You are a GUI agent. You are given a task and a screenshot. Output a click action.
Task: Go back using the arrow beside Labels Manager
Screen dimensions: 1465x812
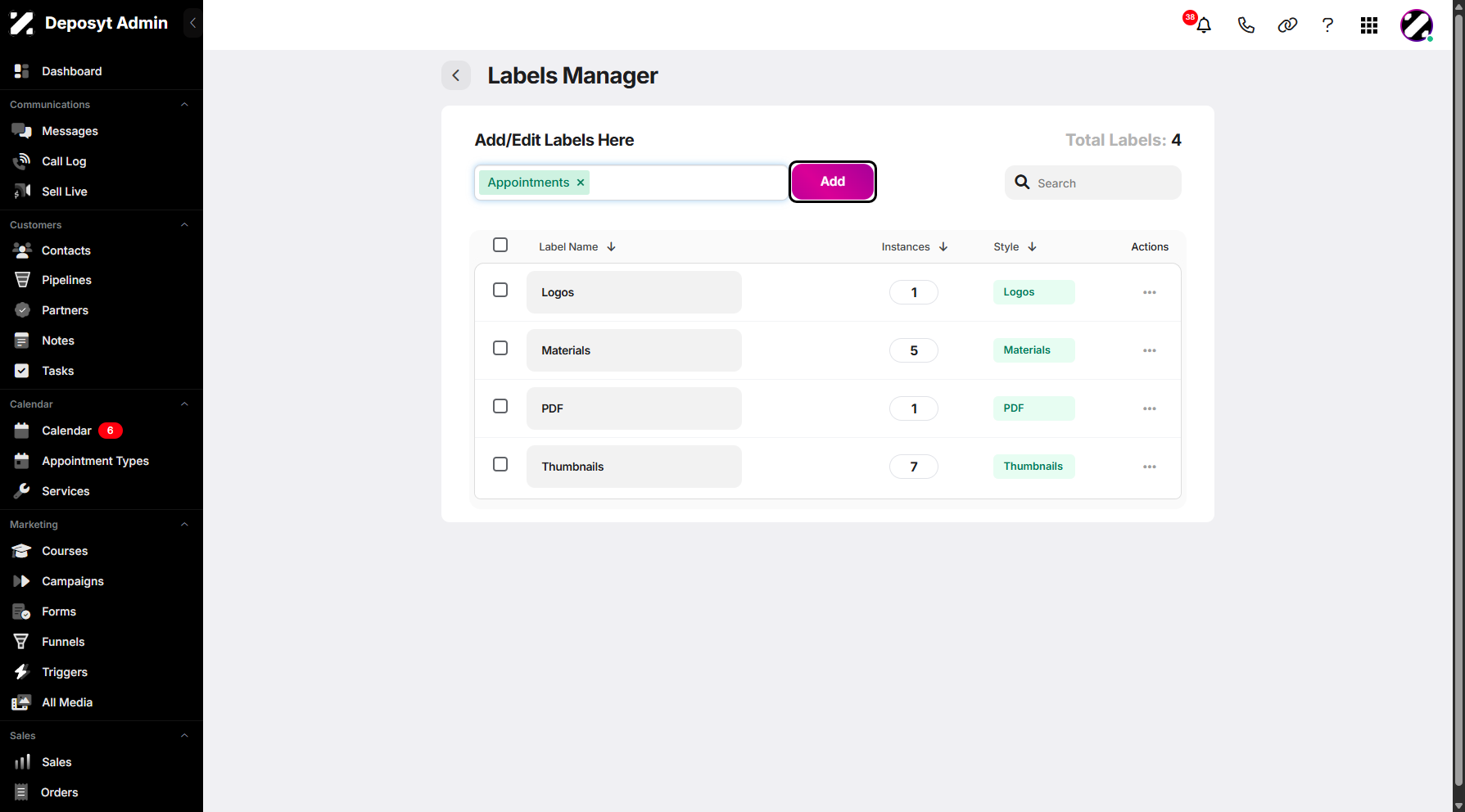pyautogui.click(x=456, y=75)
